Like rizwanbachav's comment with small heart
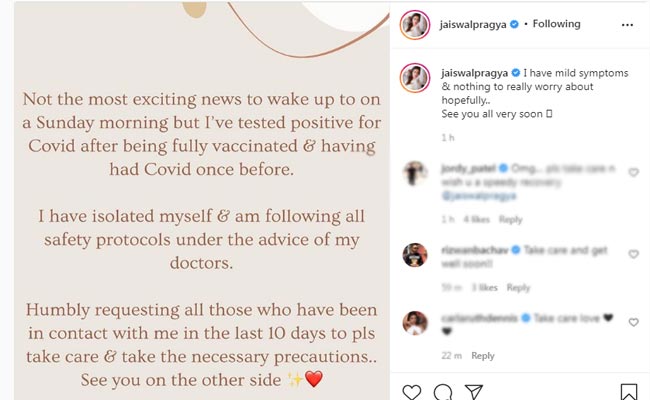The image size is (650, 400). [634, 252]
